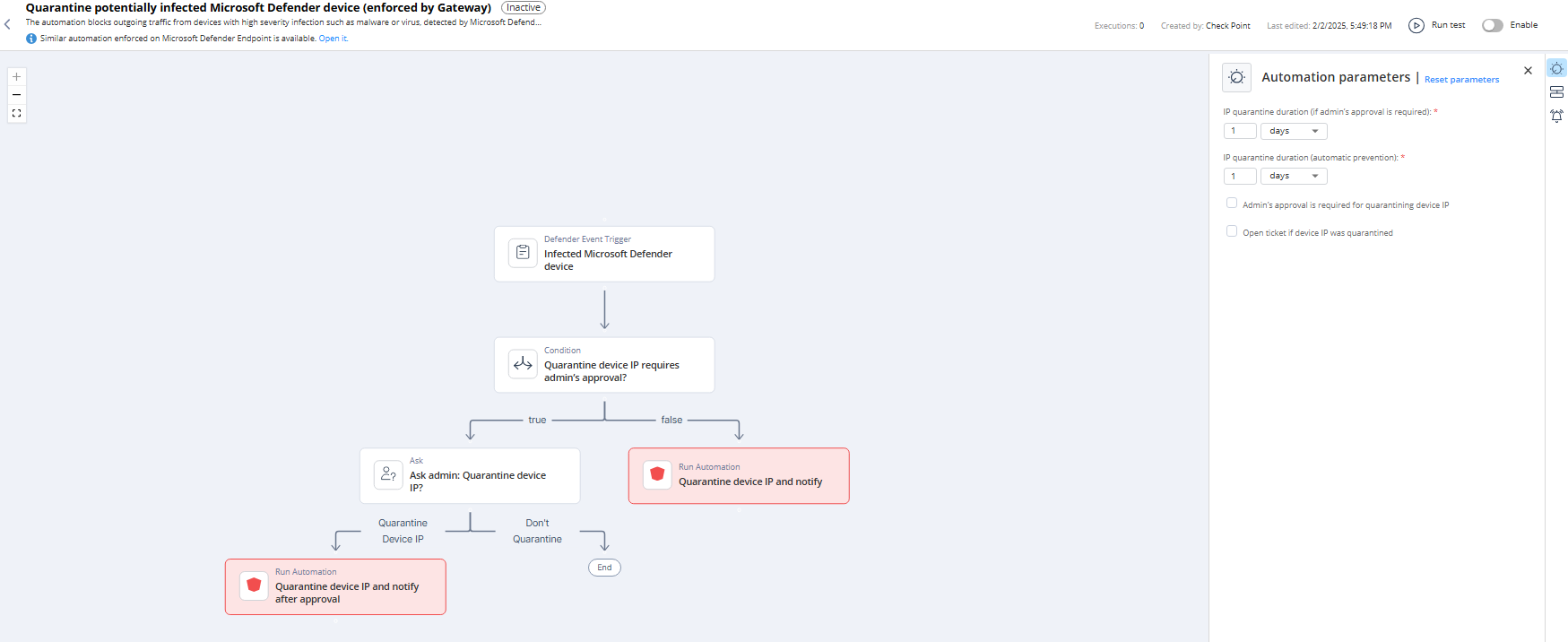The width and height of the screenshot is (1568, 642).
Task: Click the Don't Quarantine branch label
Action: pos(537,531)
